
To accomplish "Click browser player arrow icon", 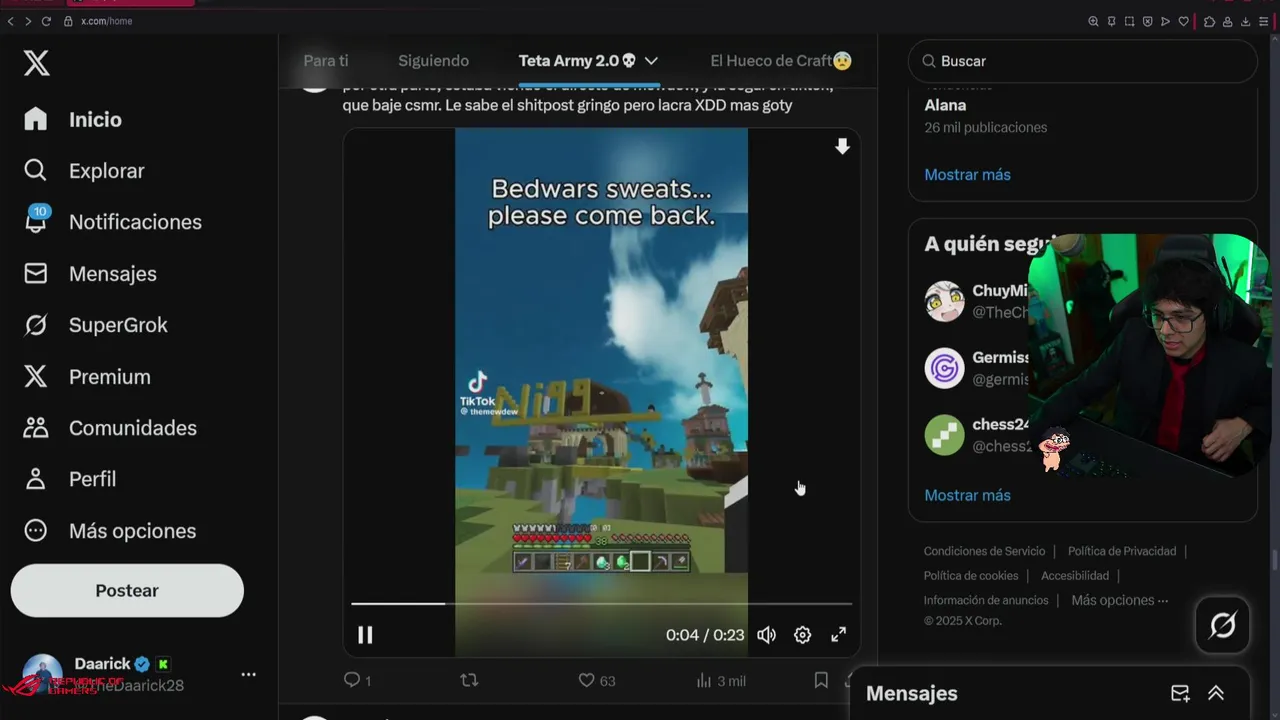I will coord(1165,21).
